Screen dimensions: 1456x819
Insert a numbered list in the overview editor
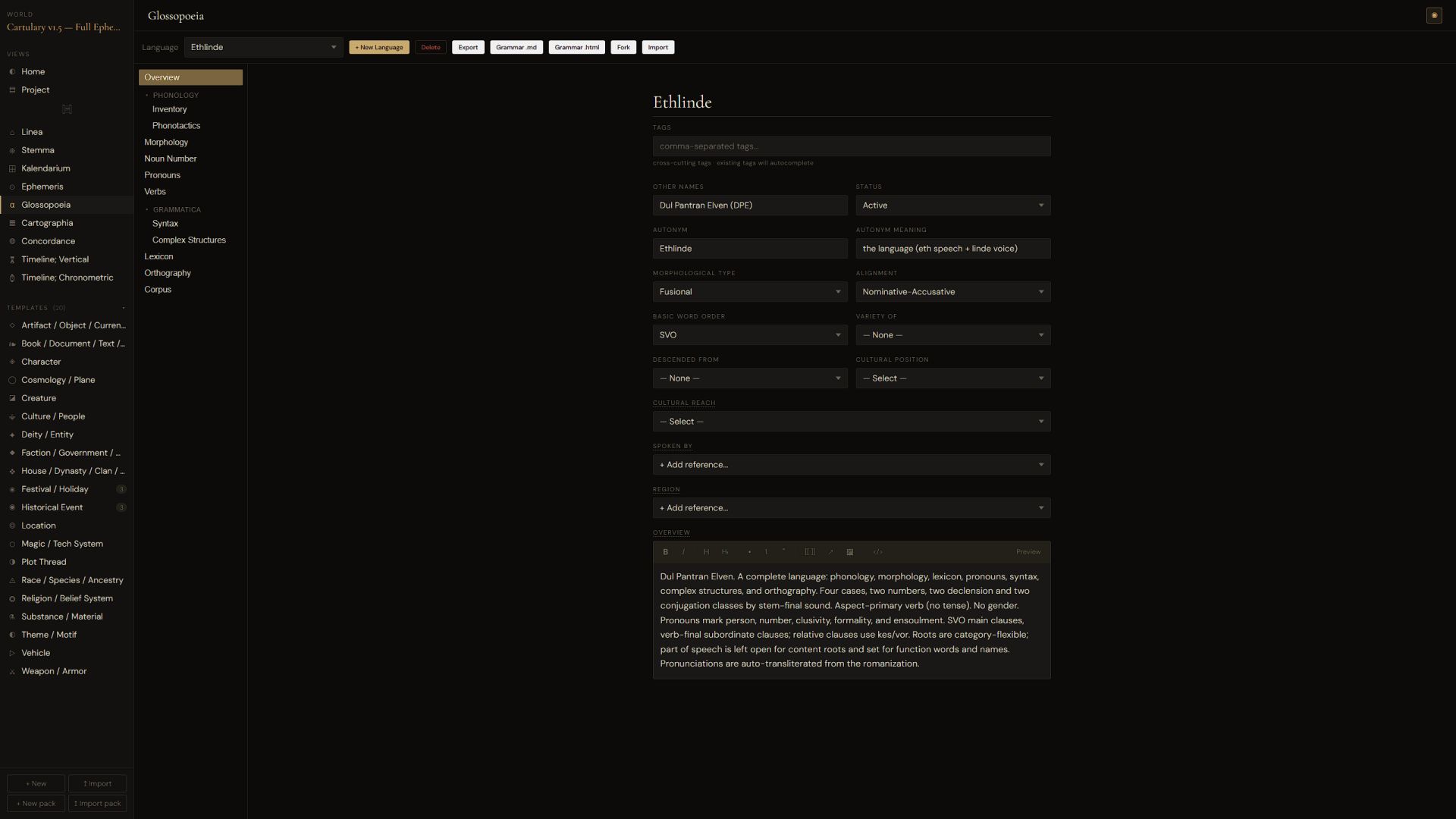(766, 552)
